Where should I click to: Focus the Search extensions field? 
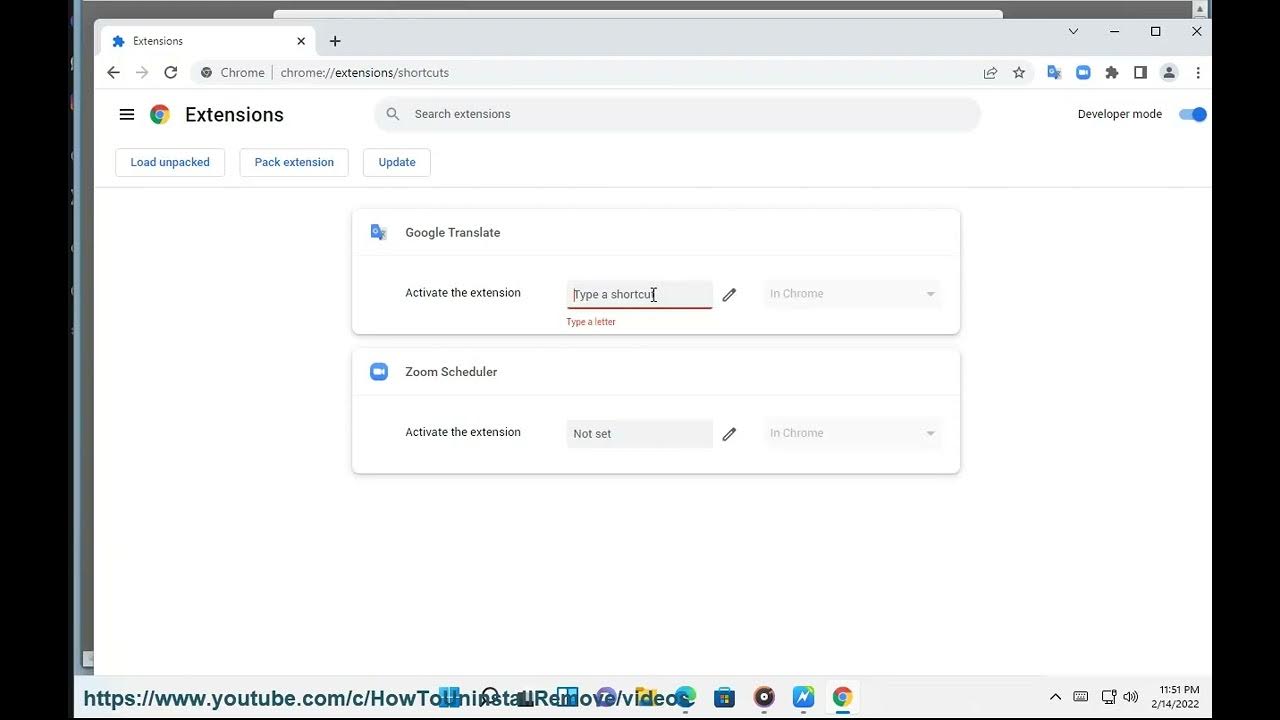click(677, 114)
